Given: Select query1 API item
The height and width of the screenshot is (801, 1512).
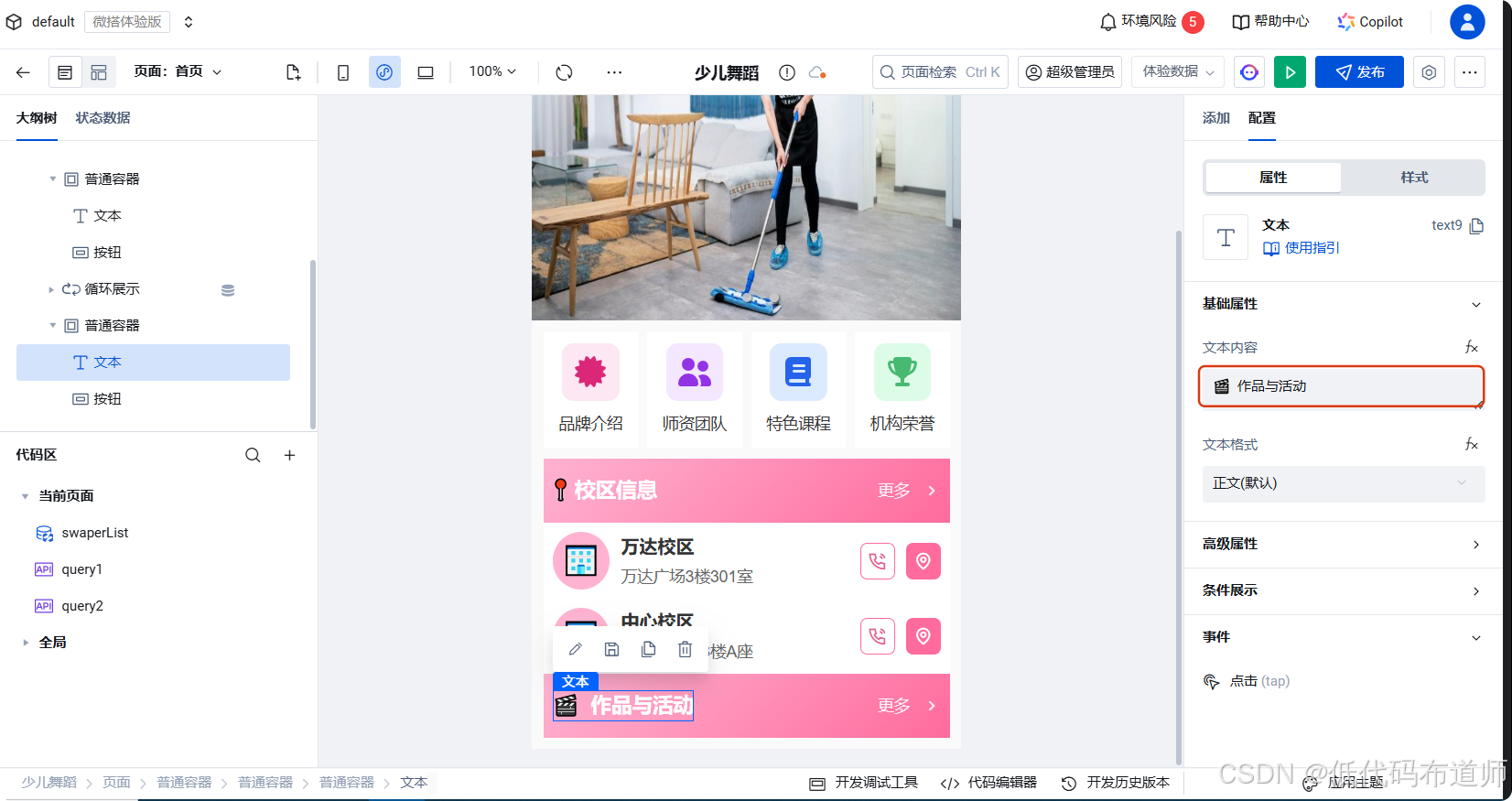Looking at the screenshot, I should (x=69, y=569).
